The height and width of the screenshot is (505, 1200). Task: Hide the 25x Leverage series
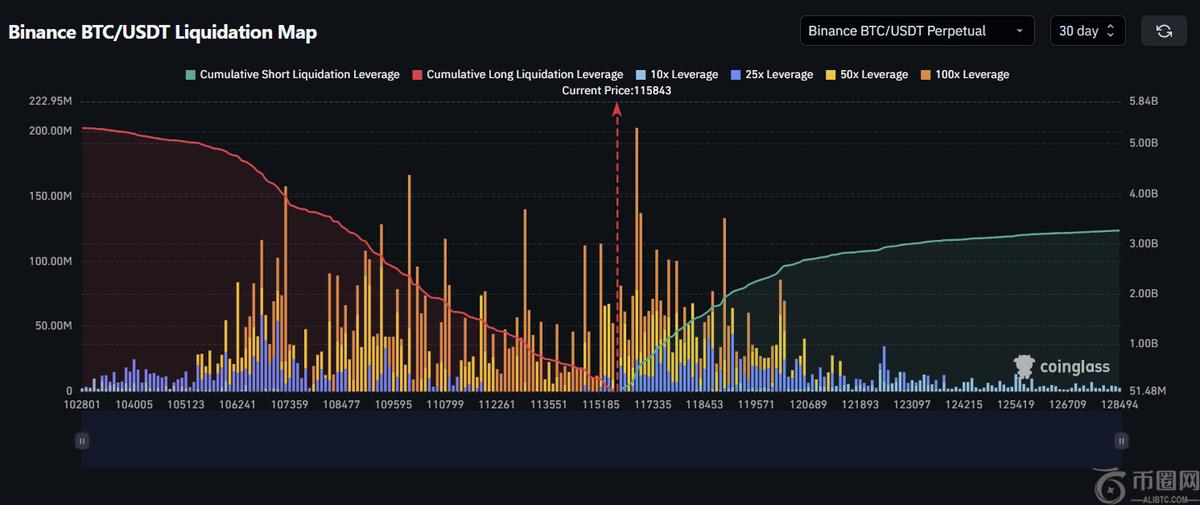pos(771,75)
